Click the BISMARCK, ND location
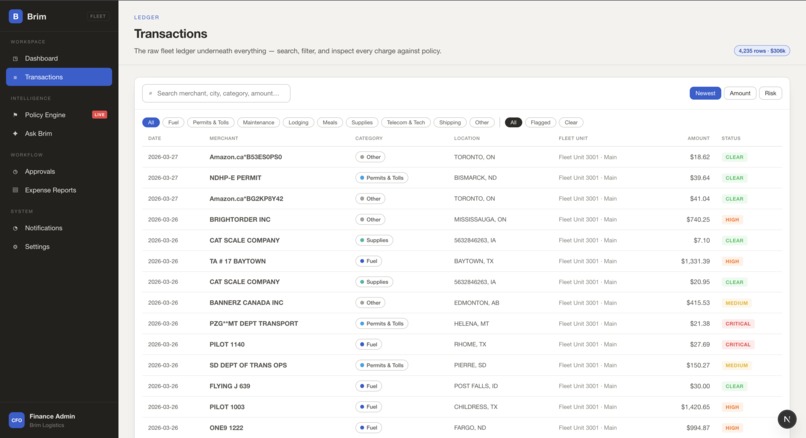 475,178
